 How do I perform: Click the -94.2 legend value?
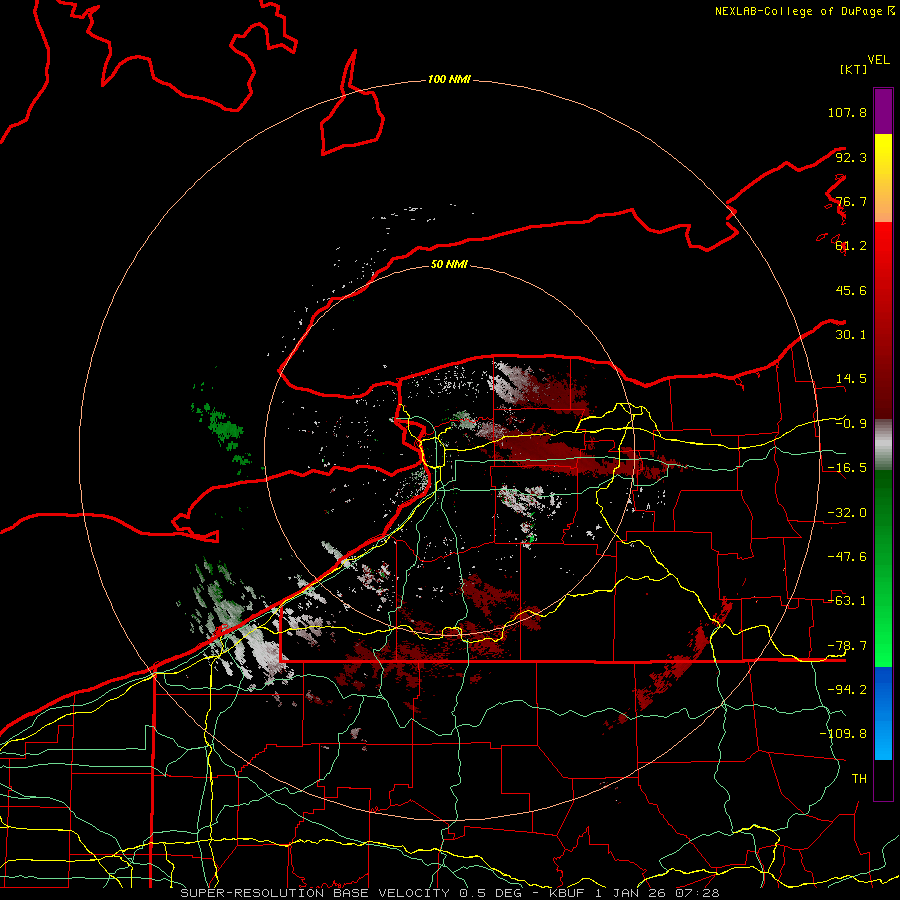pyautogui.click(x=847, y=690)
